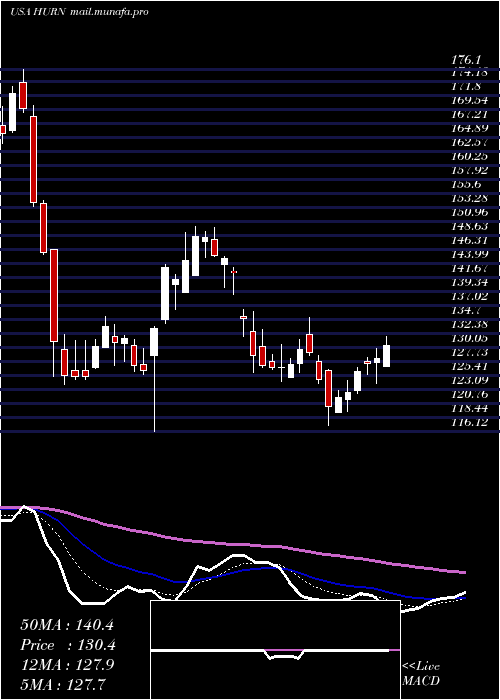Viewport: 500px width, 700px height.
Task: Click the 130.05 price axis label
Action: tap(471, 338)
